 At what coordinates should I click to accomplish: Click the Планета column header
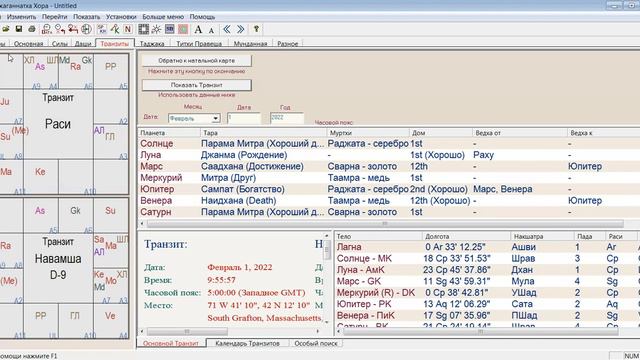point(169,133)
